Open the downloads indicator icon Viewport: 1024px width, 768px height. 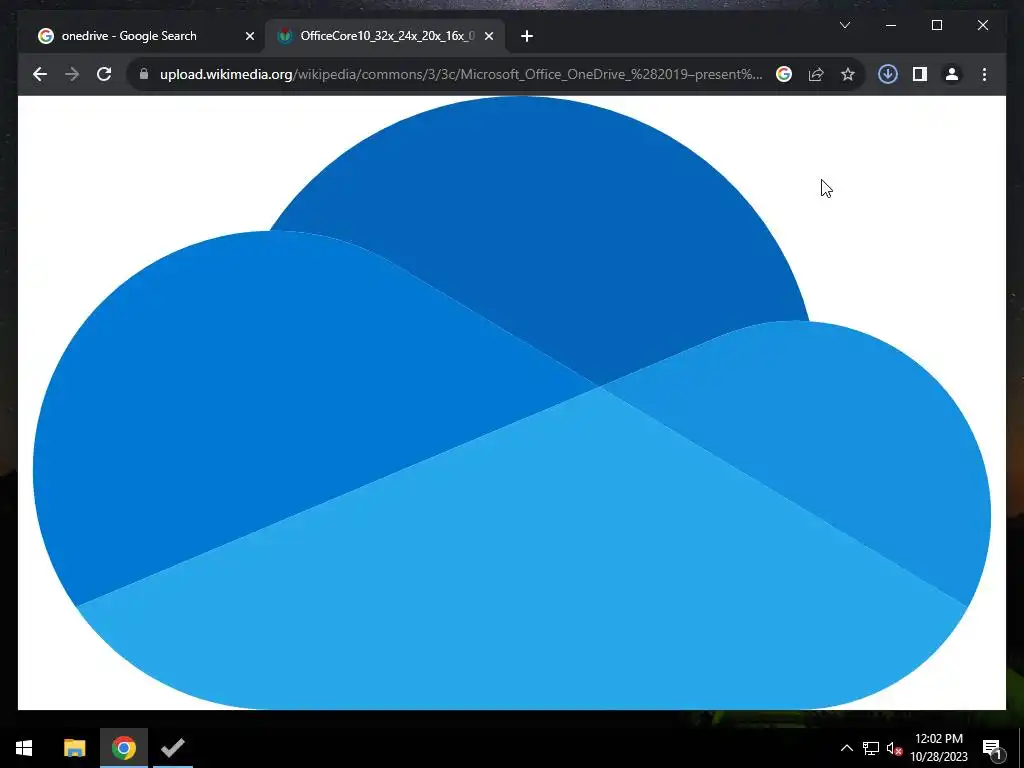pos(888,74)
